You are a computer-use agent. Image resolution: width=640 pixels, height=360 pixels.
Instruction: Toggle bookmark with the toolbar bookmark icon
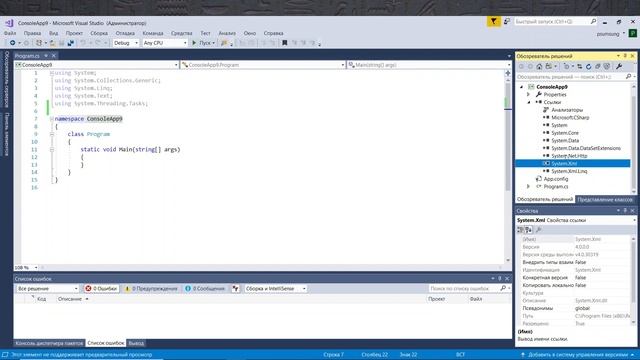284,43
